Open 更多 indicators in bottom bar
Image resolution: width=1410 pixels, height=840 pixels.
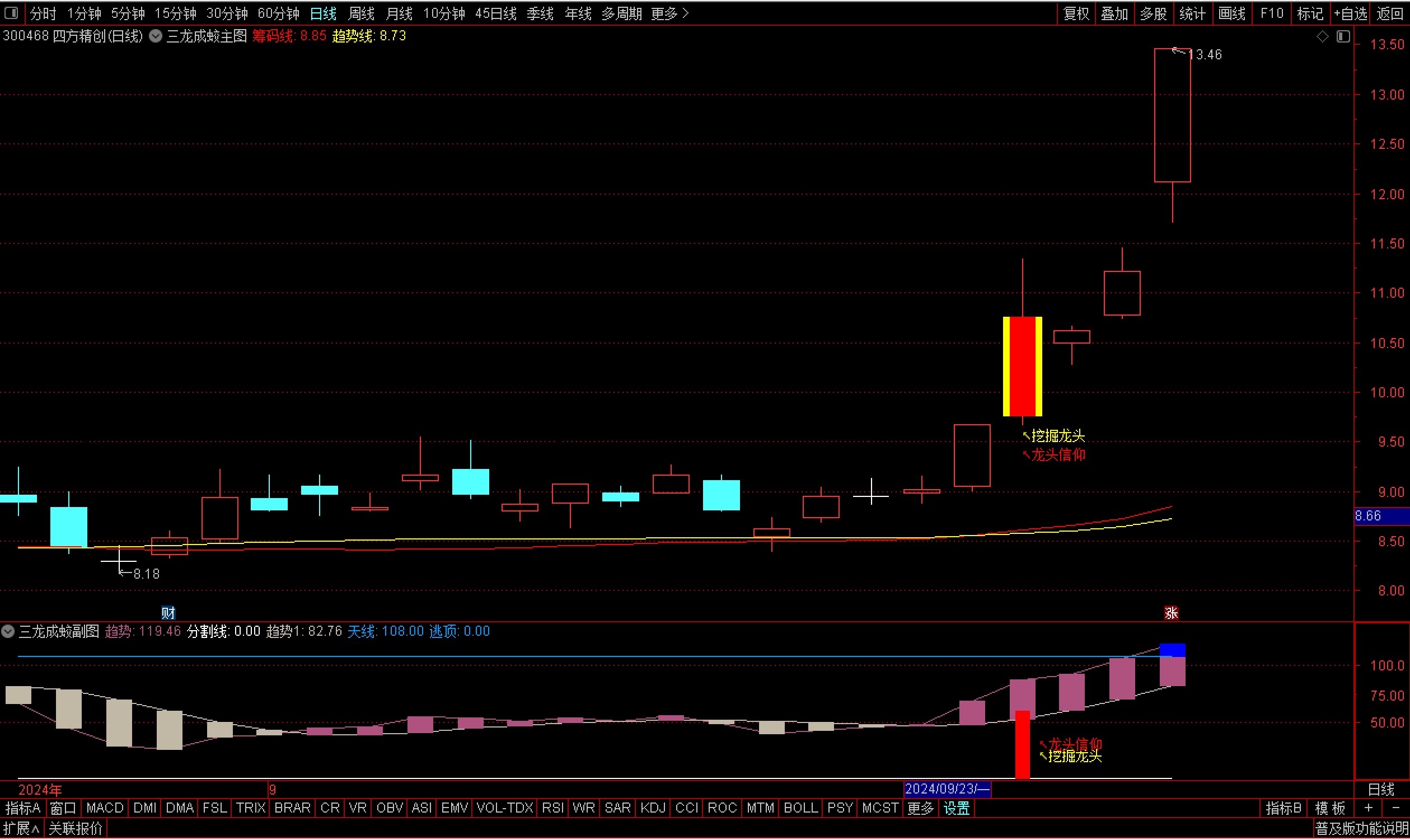pyautogui.click(x=920, y=809)
